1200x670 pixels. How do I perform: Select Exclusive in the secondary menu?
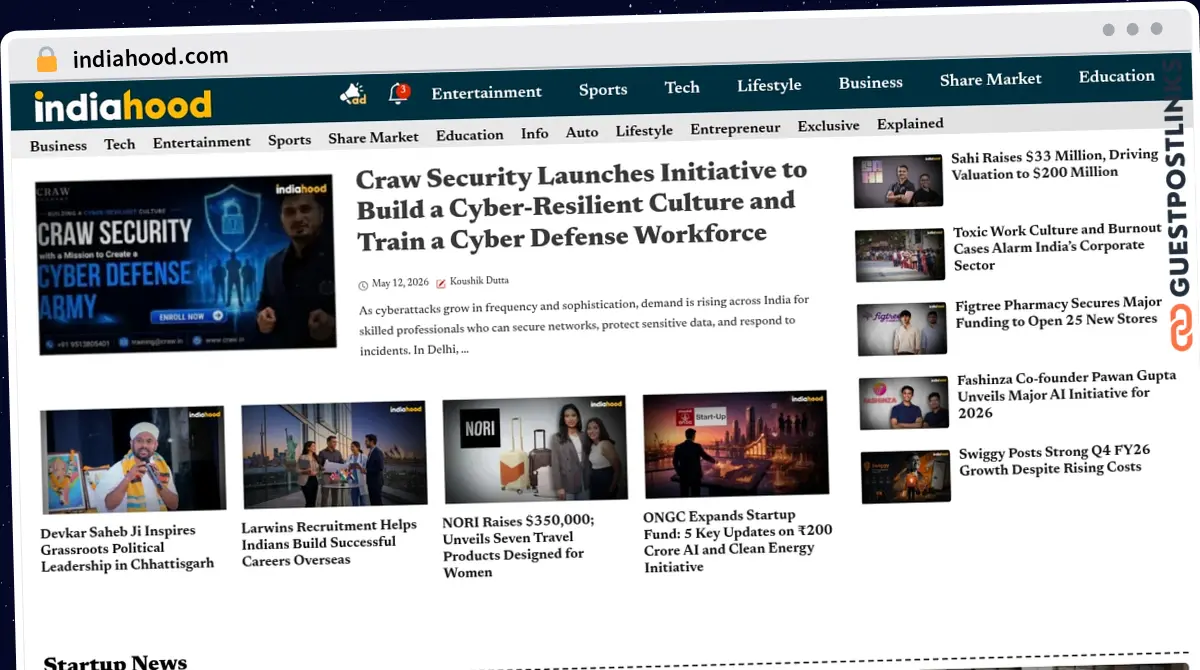(828, 126)
